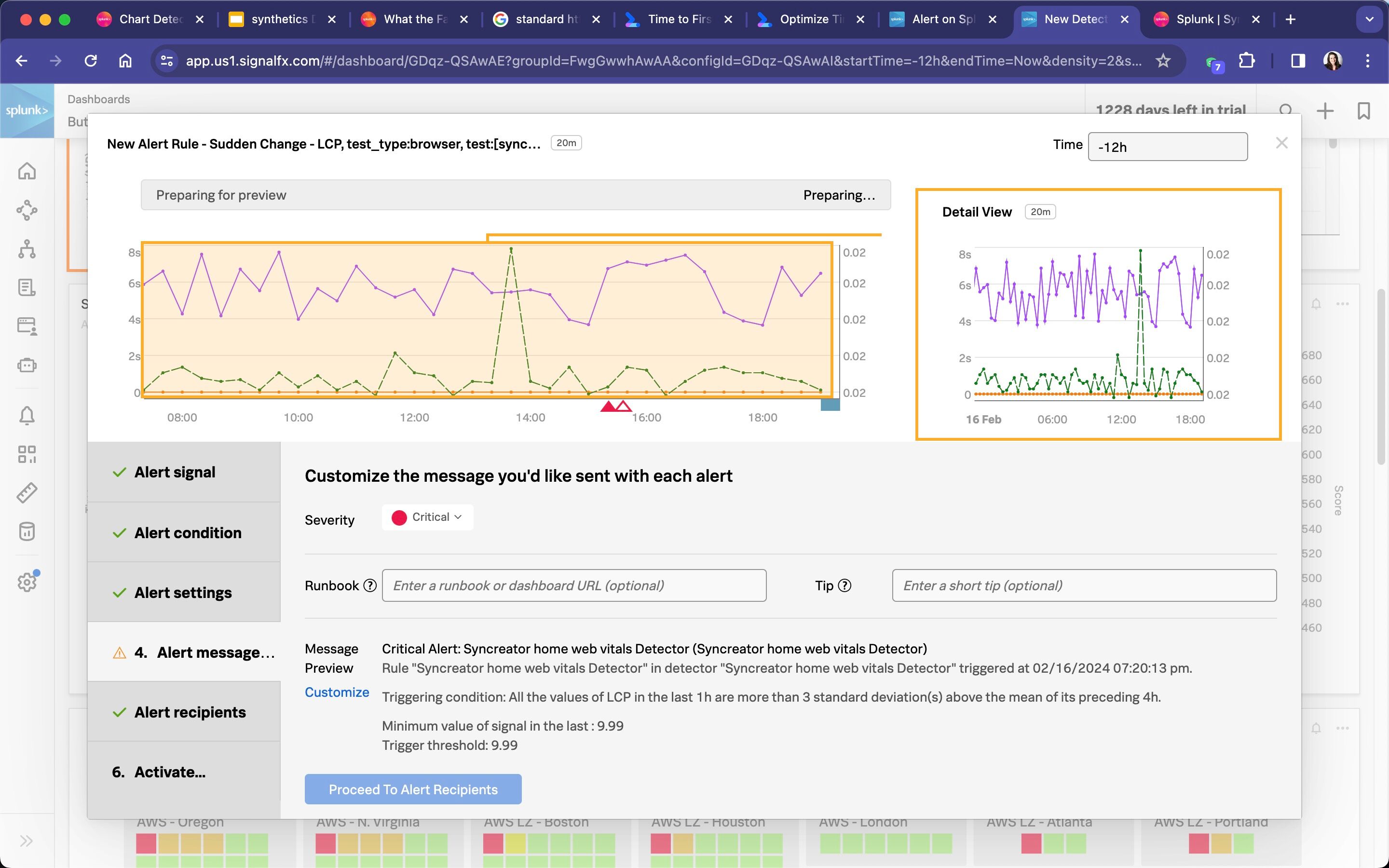Image resolution: width=1389 pixels, height=868 pixels.
Task: Open the Alerts bell icon in sidebar
Action: pos(27,415)
